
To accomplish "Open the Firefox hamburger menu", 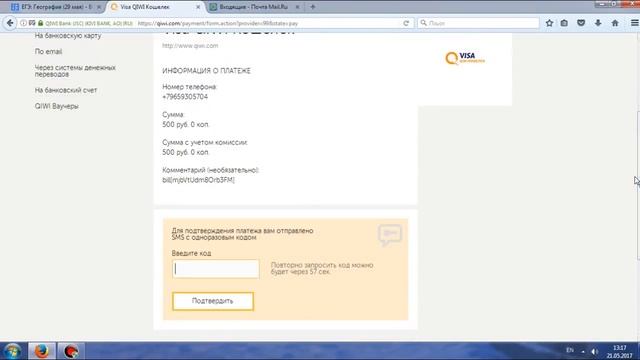I will coord(634,23).
